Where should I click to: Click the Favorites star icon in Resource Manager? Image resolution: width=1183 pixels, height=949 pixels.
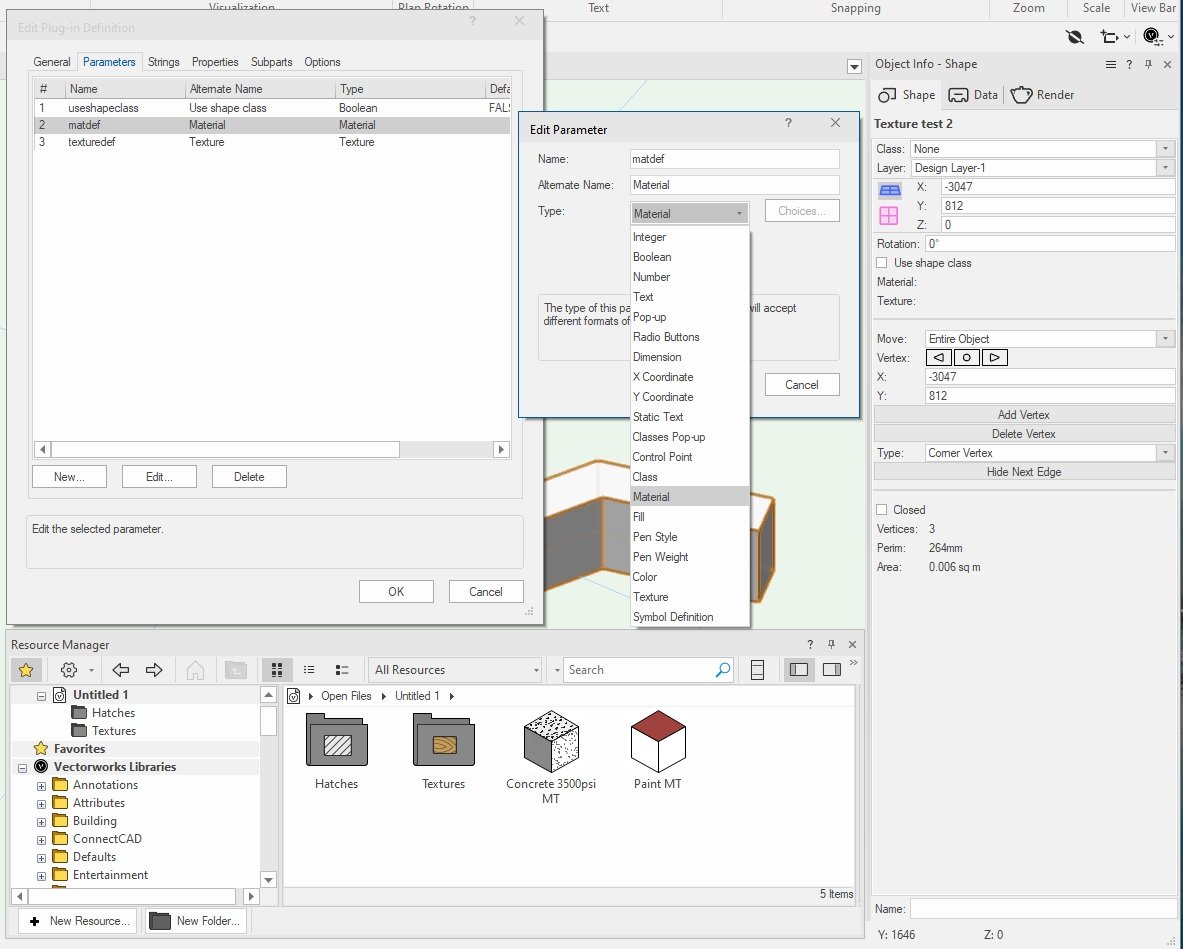pyautogui.click(x=26, y=670)
